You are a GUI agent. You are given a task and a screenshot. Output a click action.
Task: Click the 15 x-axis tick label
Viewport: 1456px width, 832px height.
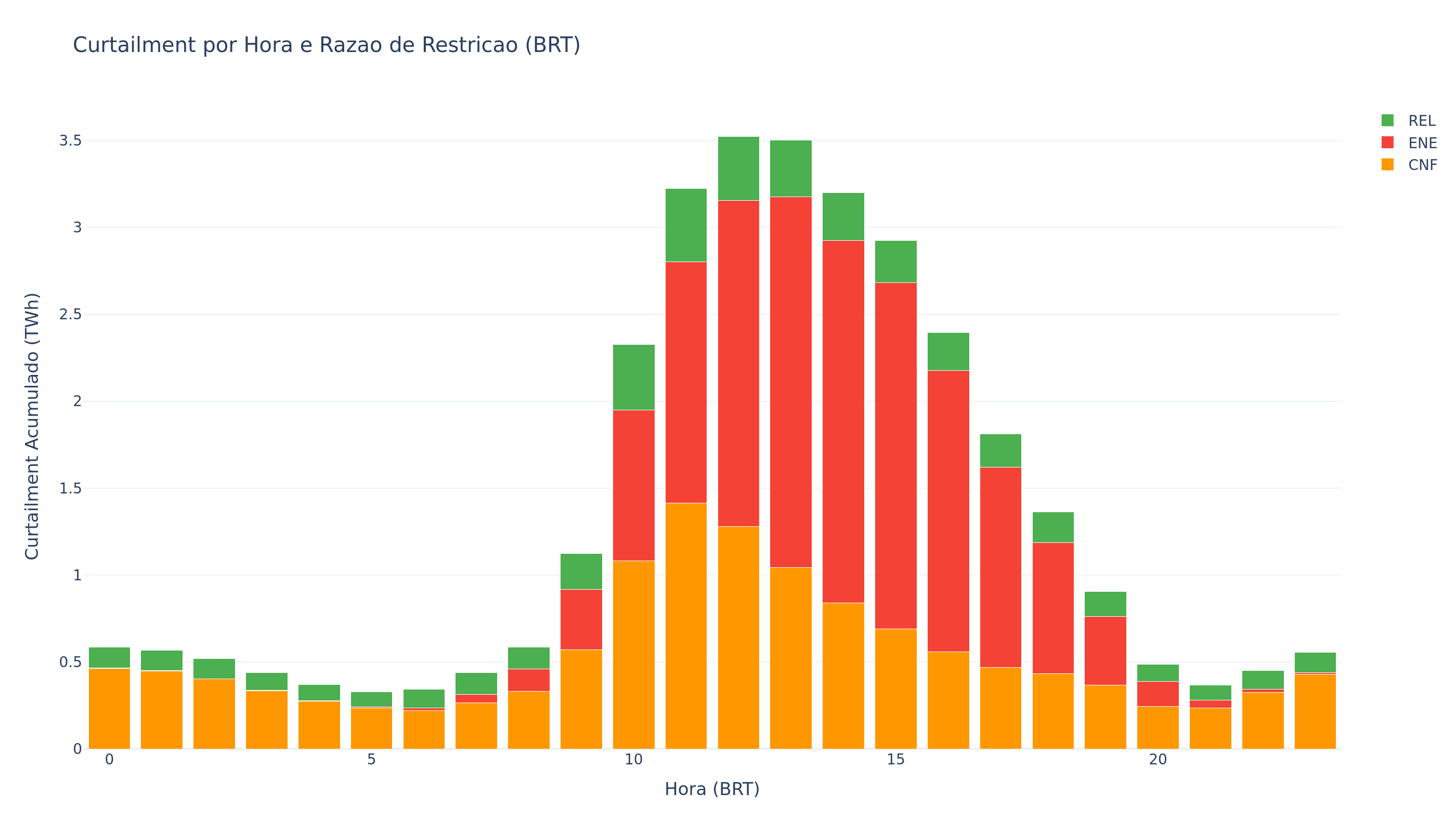897,758
